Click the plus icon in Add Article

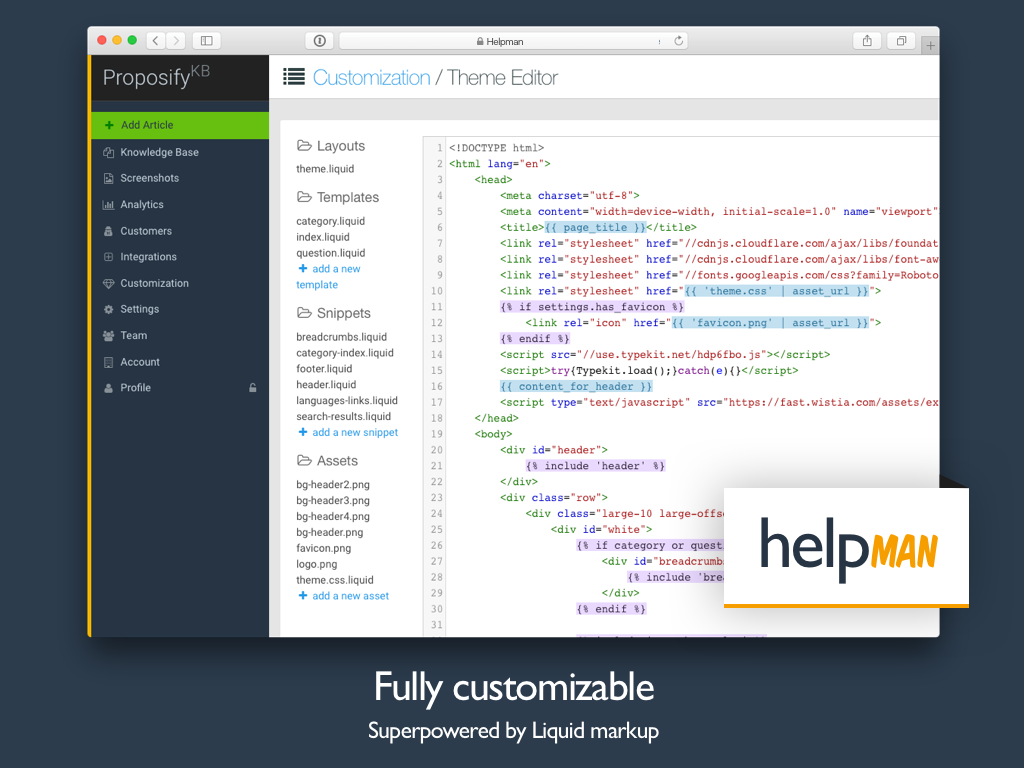[109, 125]
